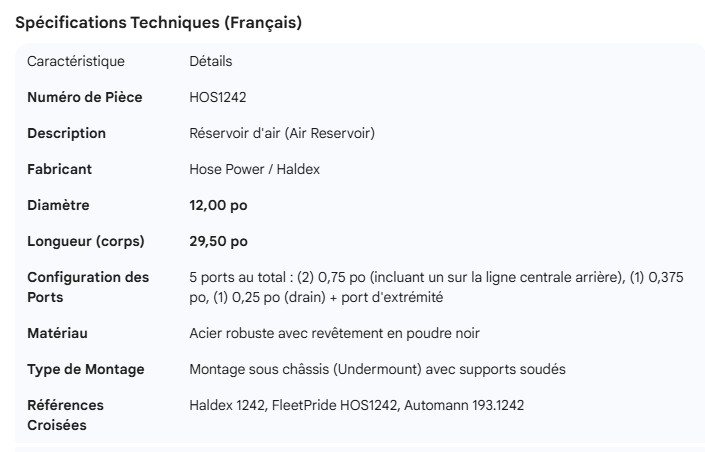This screenshot has width=705, height=452.
Task: Select the "Détails" column header
Action: click(210, 61)
